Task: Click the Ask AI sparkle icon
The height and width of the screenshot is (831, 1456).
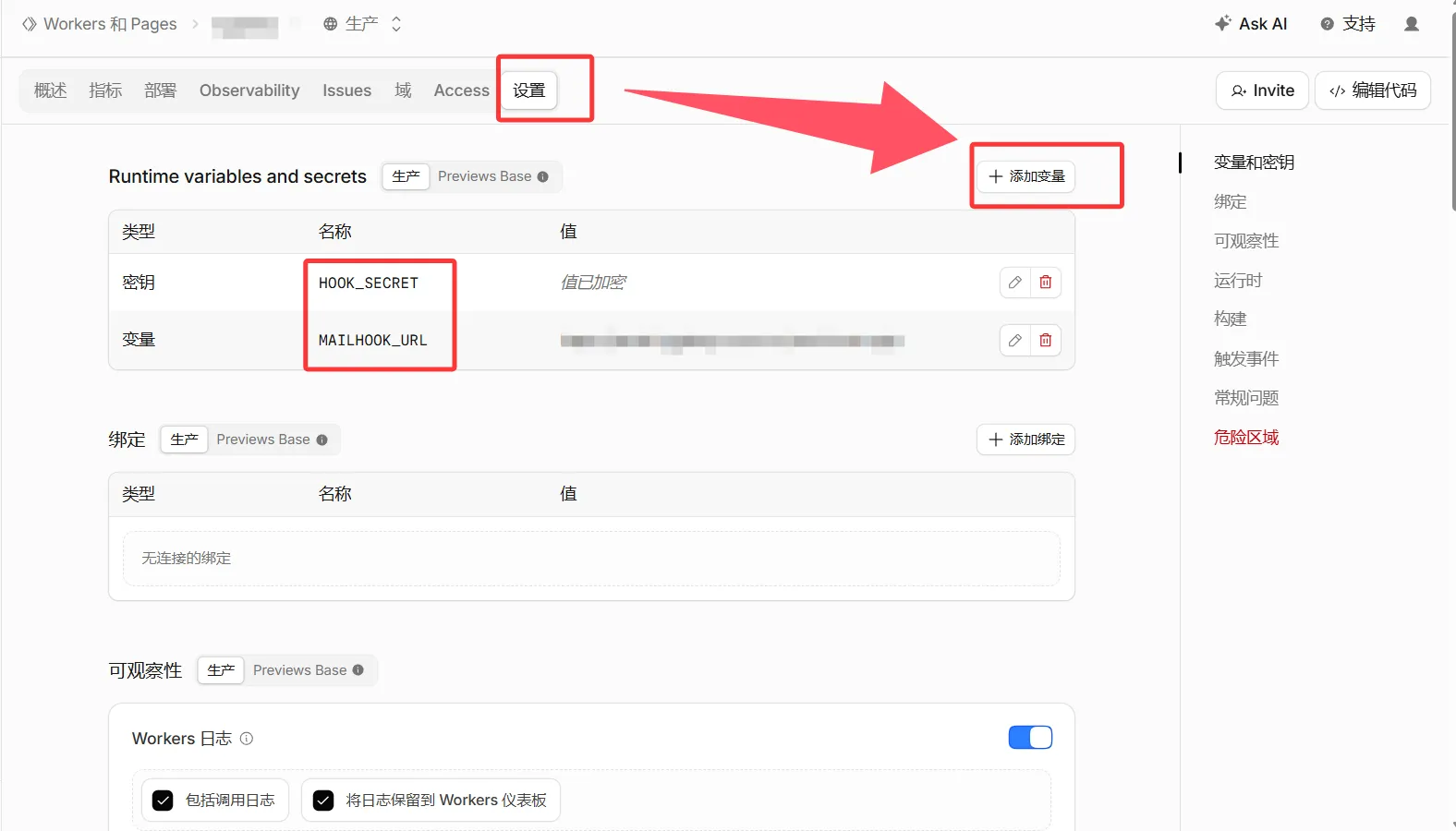Action: pos(1222,24)
